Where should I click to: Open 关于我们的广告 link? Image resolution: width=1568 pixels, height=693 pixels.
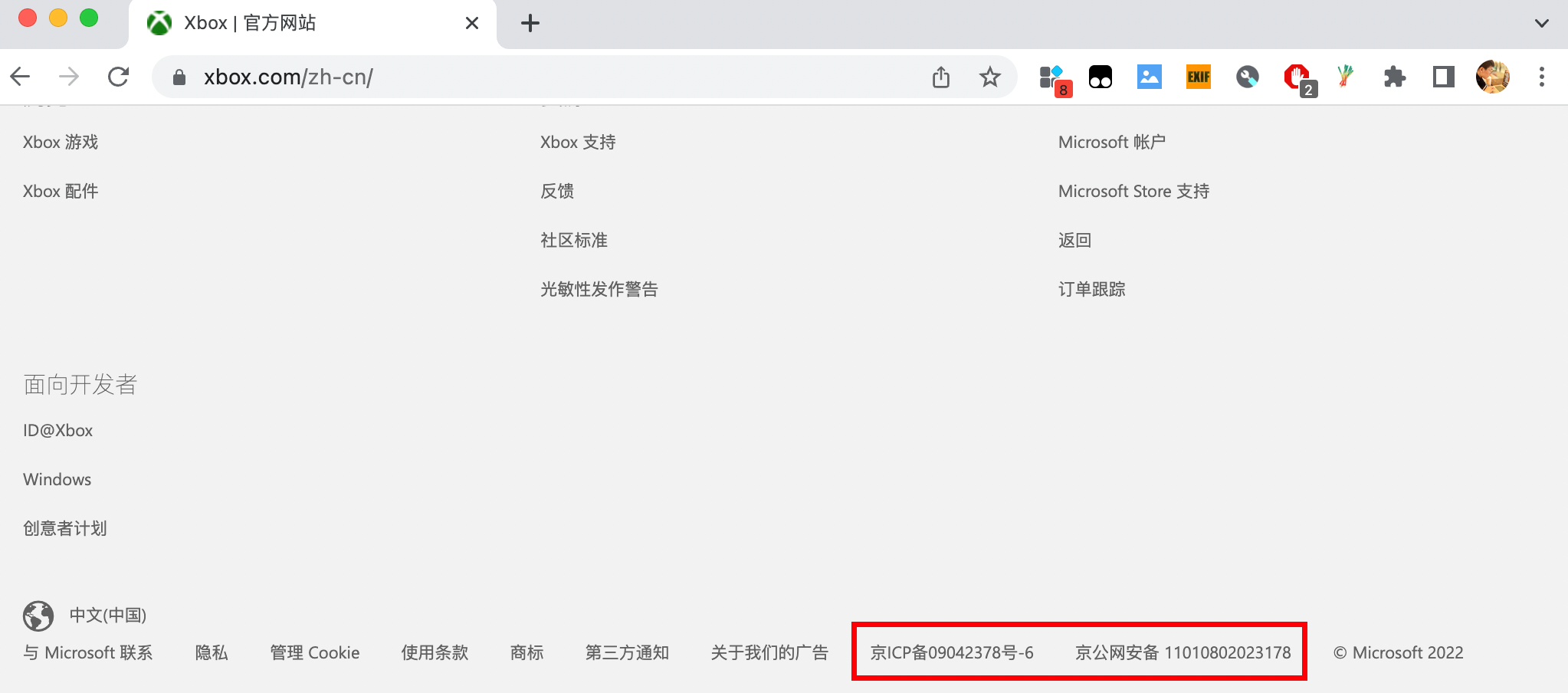[769, 653]
